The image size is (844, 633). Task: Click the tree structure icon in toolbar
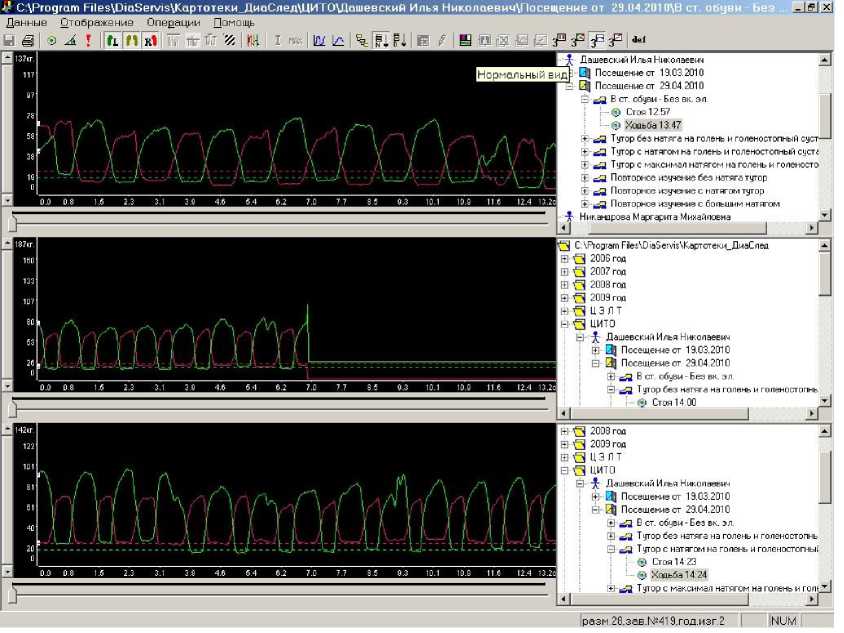click(362, 41)
